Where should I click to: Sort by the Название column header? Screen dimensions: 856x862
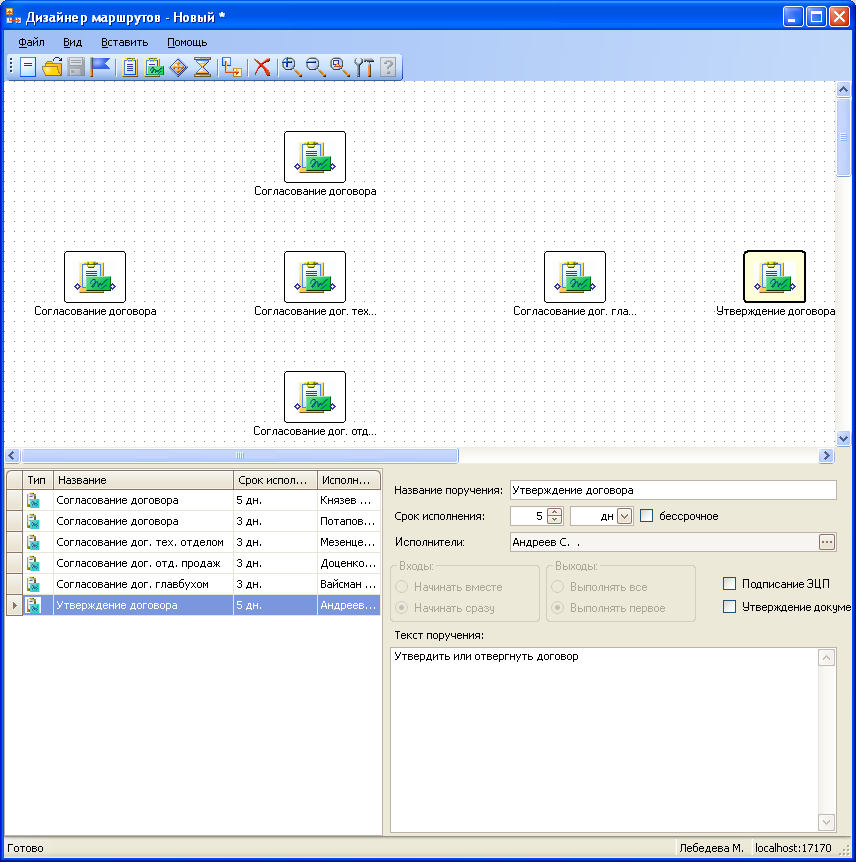click(x=143, y=480)
